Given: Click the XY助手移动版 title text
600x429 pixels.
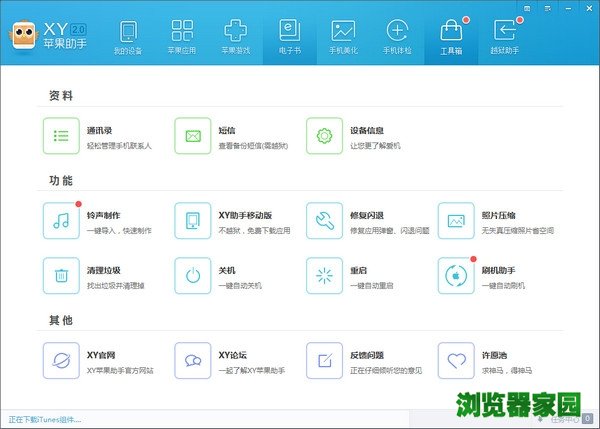Looking at the screenshot, I should [x=245, y=215].
